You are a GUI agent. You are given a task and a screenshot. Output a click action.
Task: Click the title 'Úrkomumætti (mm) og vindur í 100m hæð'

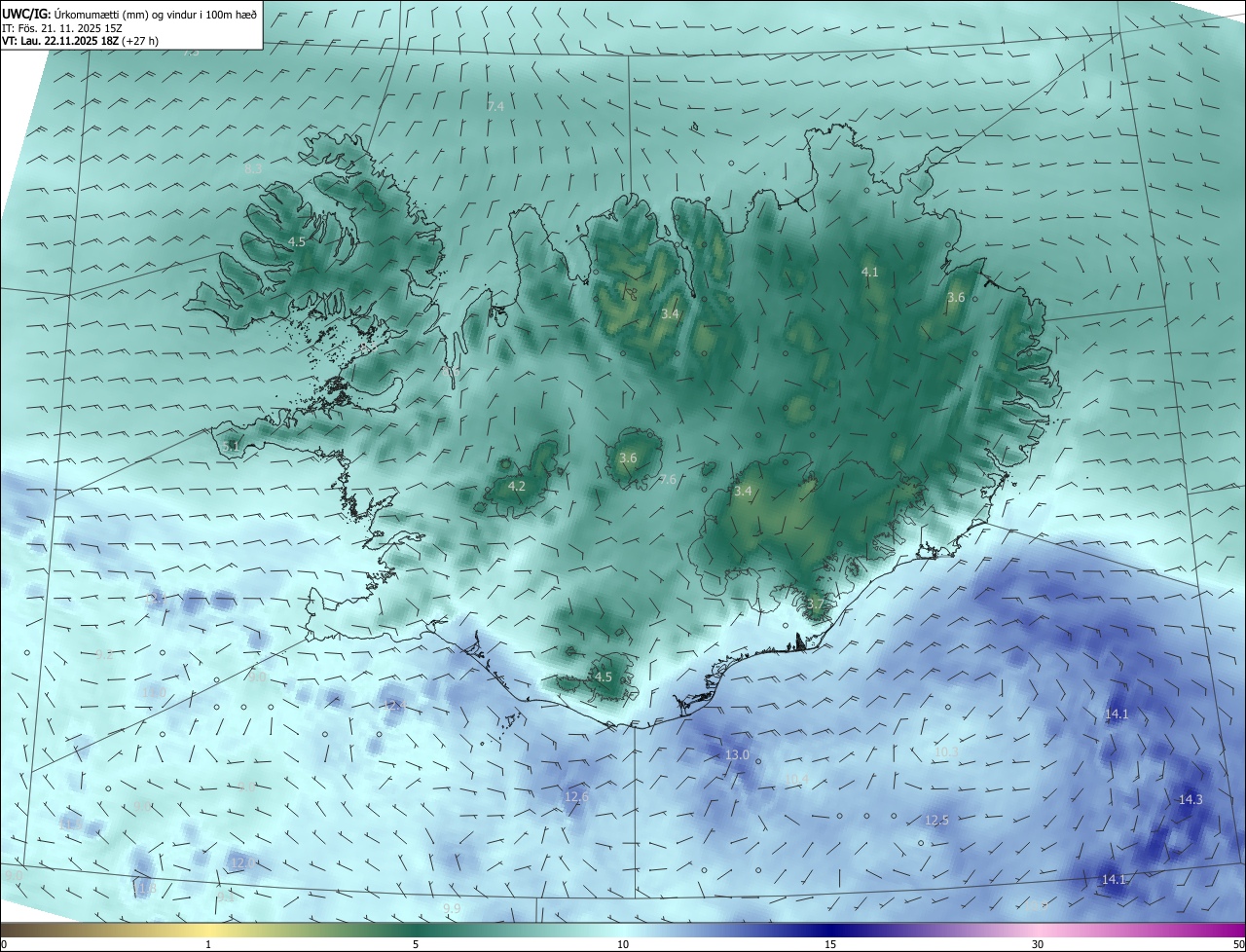pyautogui.click(x=155, y=13)
